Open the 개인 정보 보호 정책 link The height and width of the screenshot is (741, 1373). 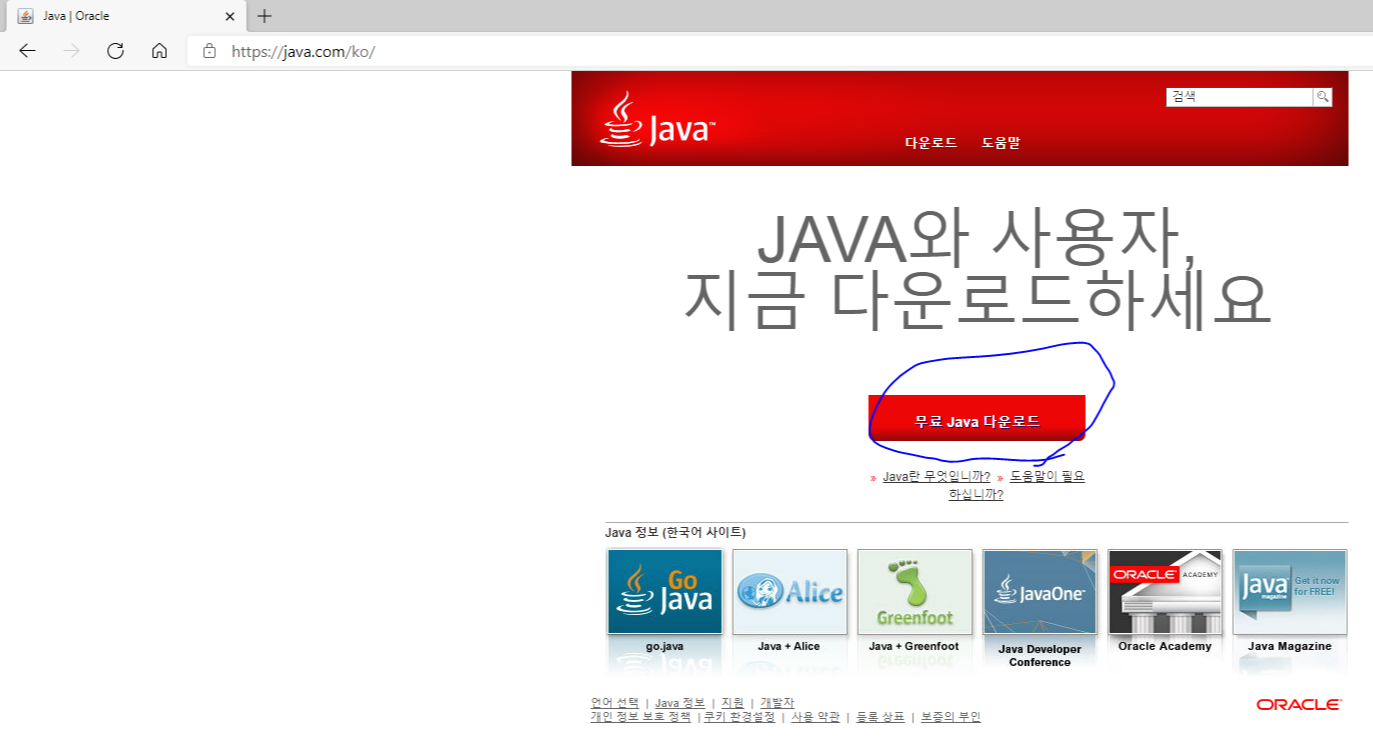coord(641,717)
